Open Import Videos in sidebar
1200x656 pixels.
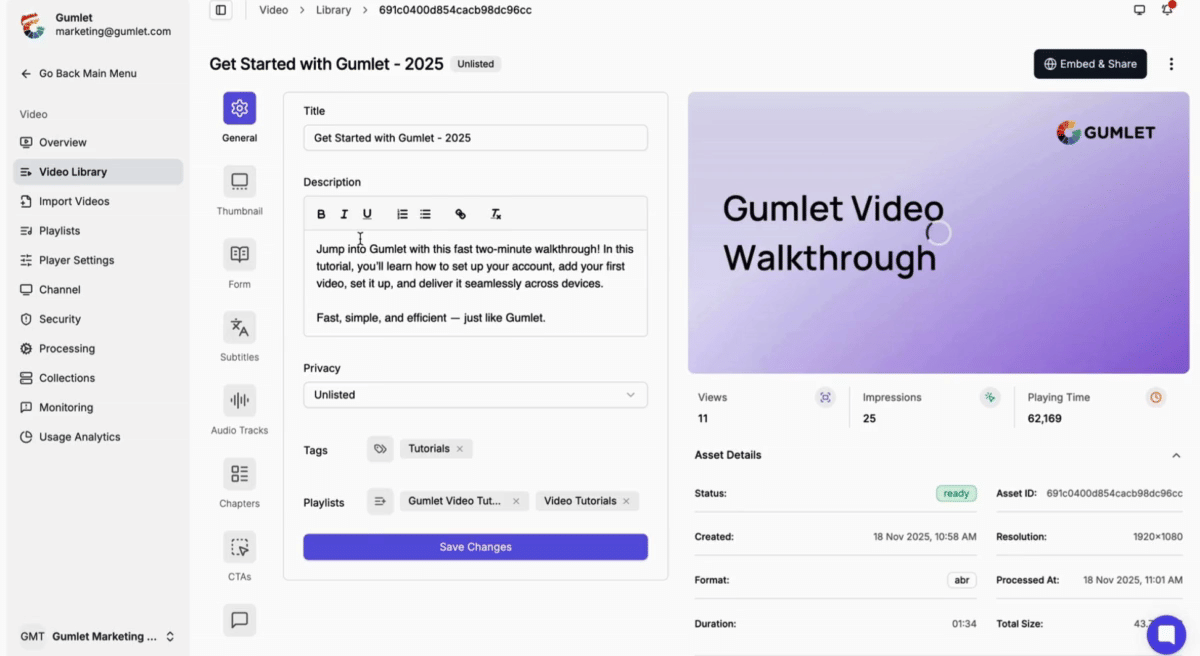click(74, 201)
